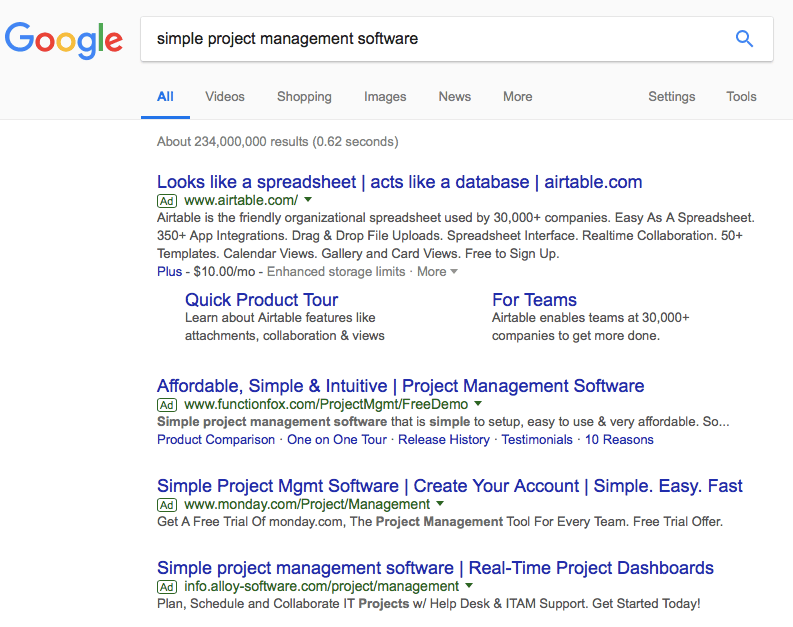Switch to the Shopping tab
The width and height of the screenshot is (793, 627).
click(304, 97)
